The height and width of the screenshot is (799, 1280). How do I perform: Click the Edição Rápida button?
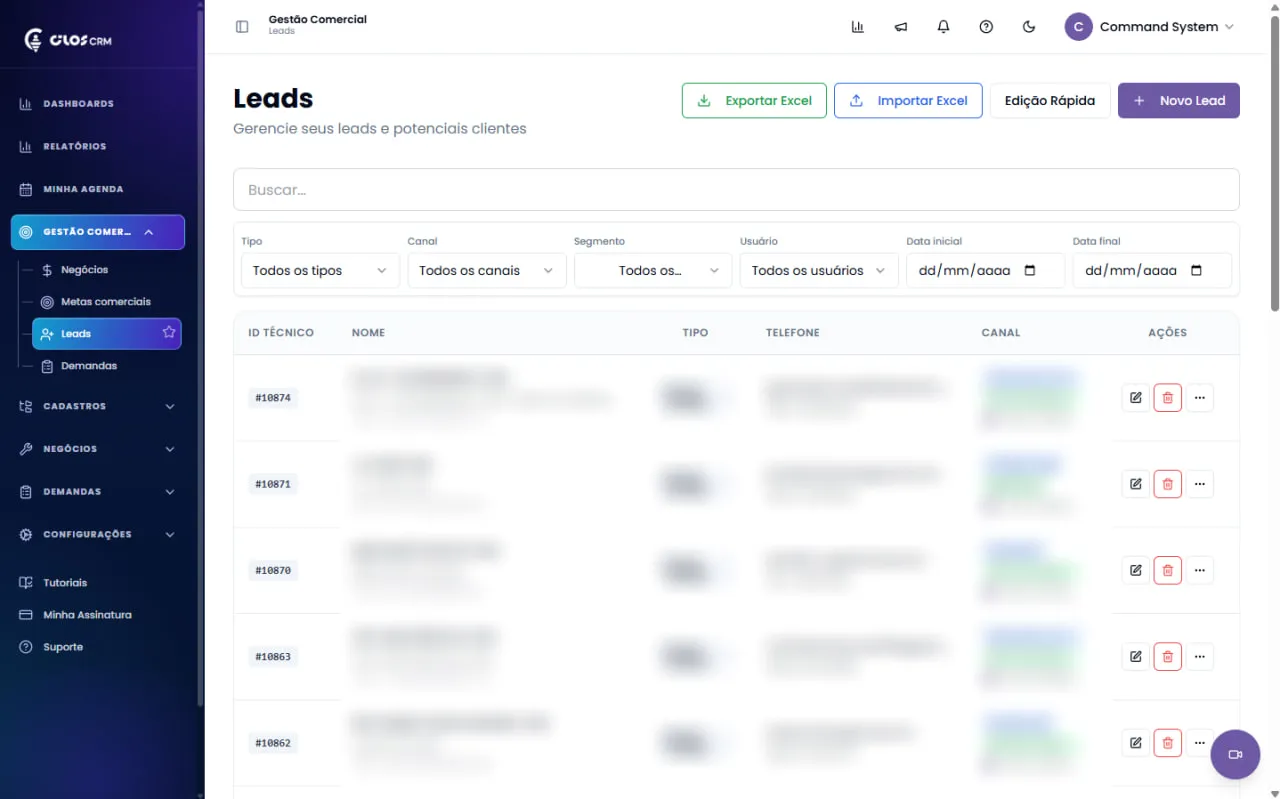pyautogui.click(x=1050, y=100)
